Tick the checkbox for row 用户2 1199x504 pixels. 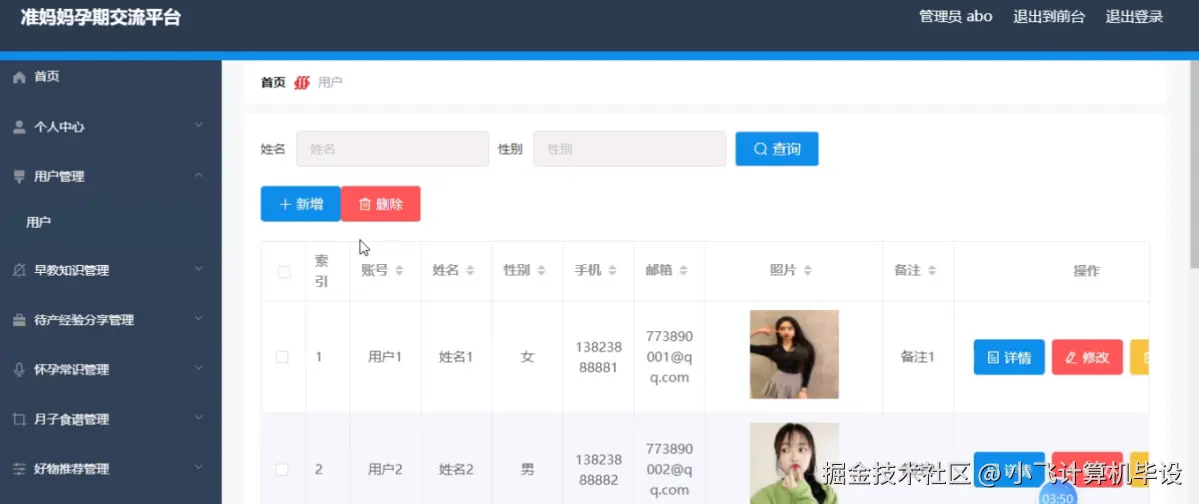coord(282,470)
